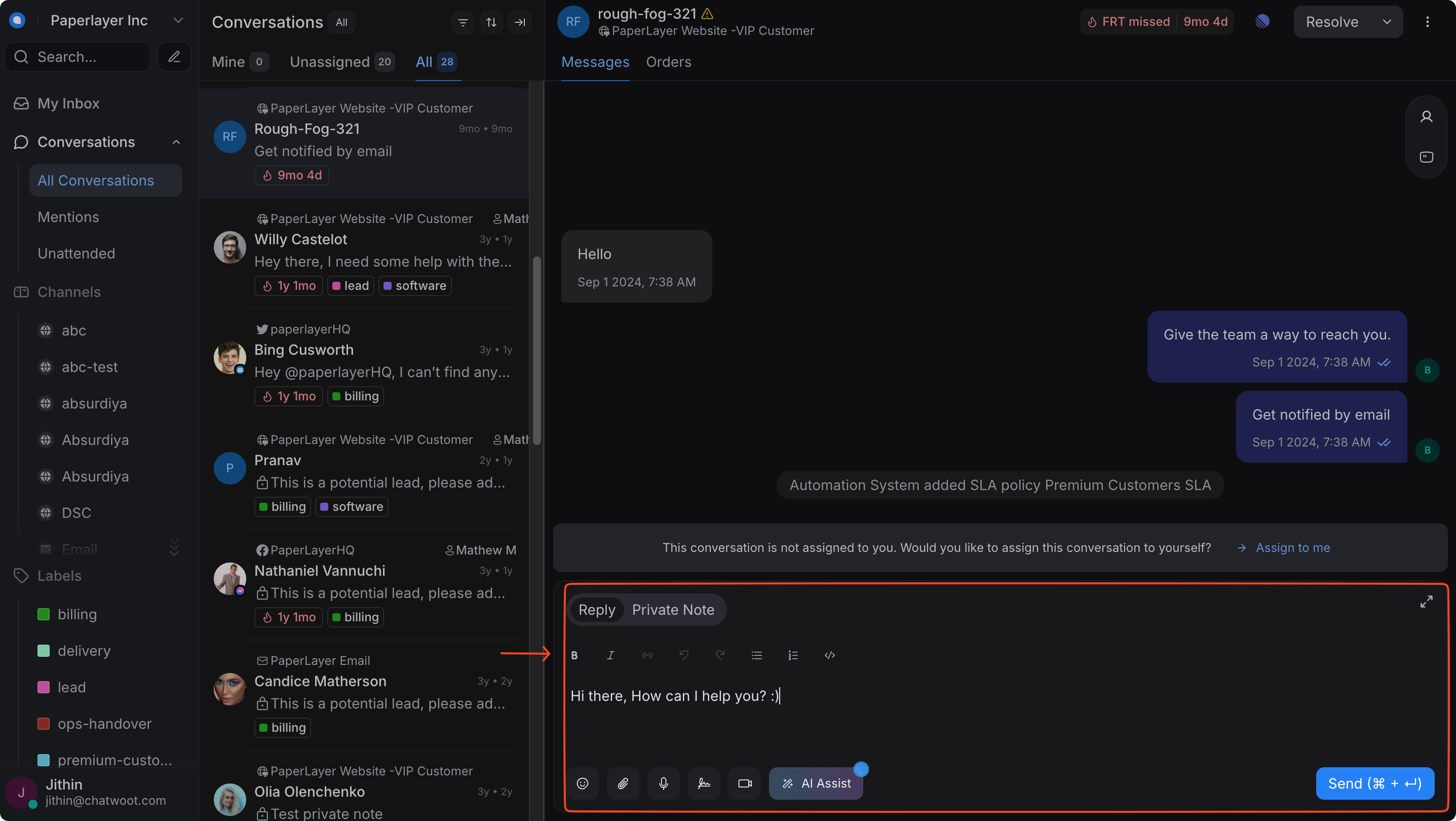Redo edit in editor
1456x821 pixels.
point(720,655)
